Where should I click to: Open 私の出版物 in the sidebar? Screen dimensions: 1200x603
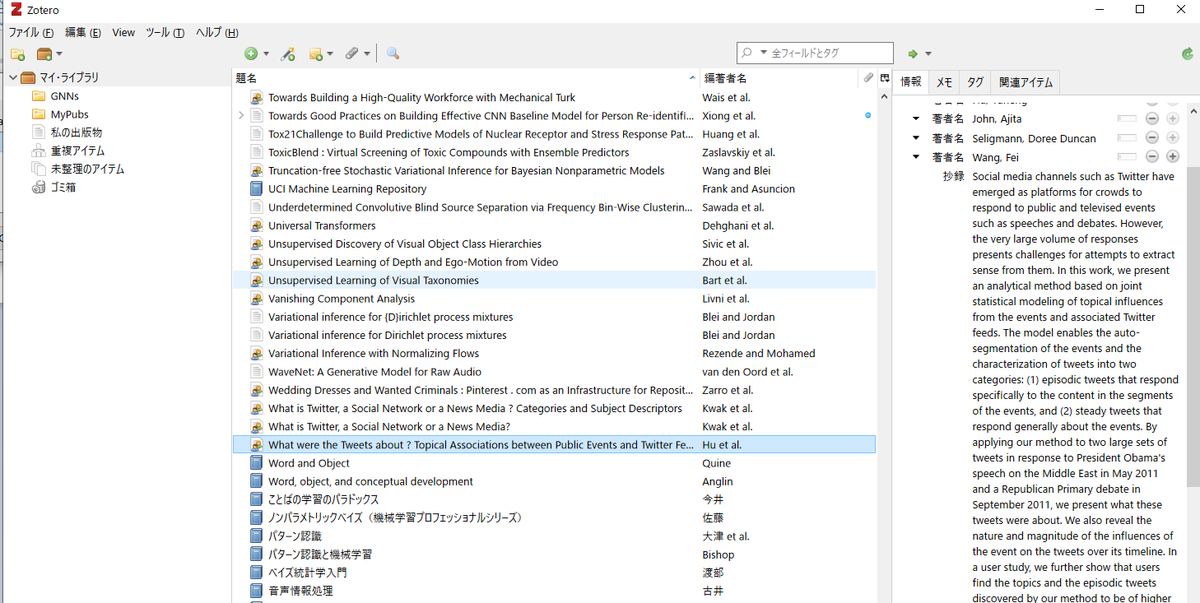pos(76,133)
